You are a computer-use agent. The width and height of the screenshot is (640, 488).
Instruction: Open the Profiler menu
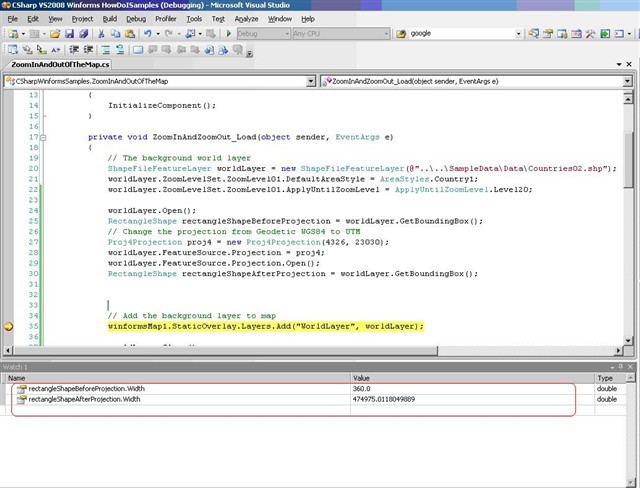pos(167,18)
